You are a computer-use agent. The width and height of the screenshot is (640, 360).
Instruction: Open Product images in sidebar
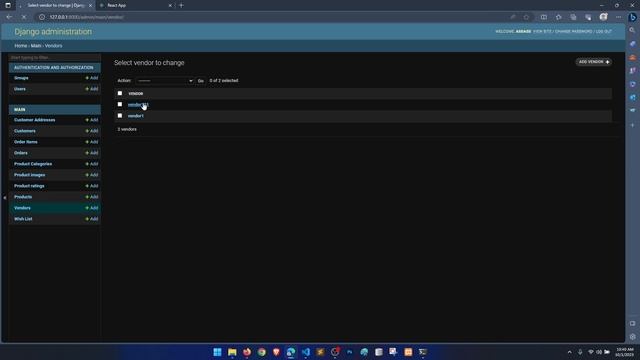pos(30,175)
